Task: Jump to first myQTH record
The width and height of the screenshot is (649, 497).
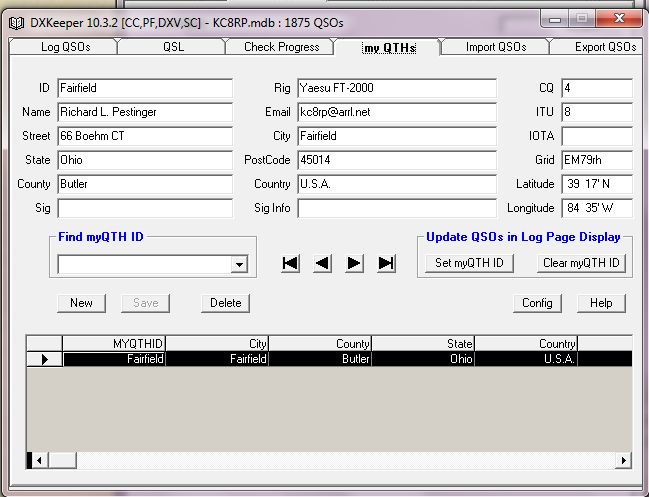Action: [291, 263]
